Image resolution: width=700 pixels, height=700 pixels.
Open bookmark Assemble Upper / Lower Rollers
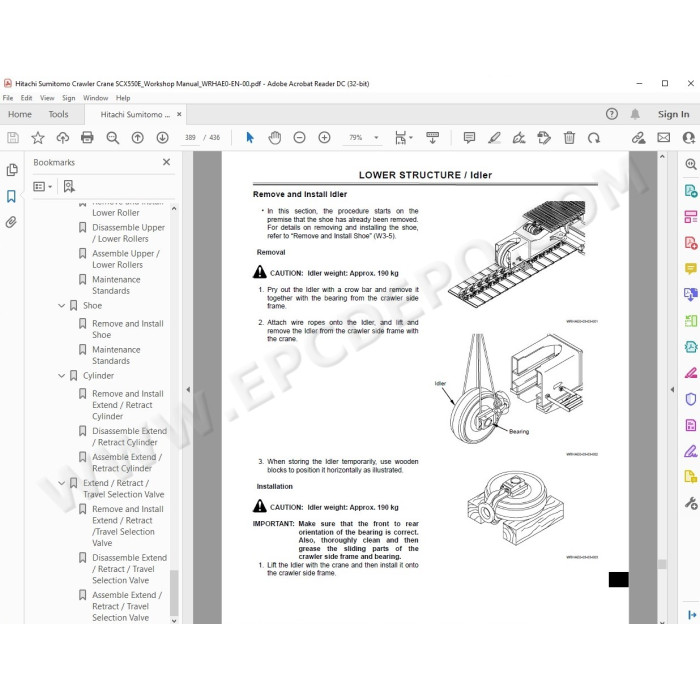pyautogui.click(x=125, y=259)
